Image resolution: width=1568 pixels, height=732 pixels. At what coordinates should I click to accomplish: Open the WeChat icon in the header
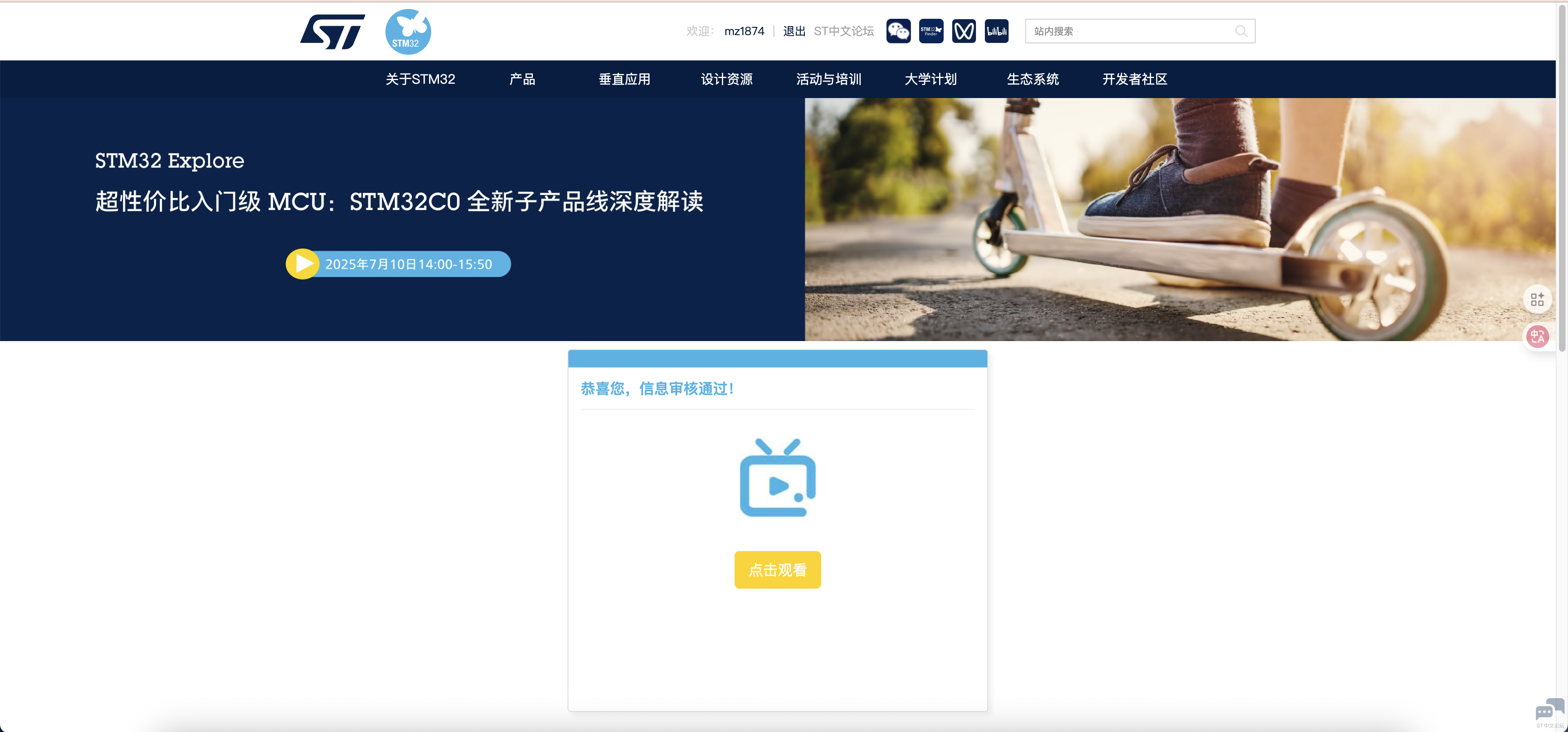pos(898,31)
